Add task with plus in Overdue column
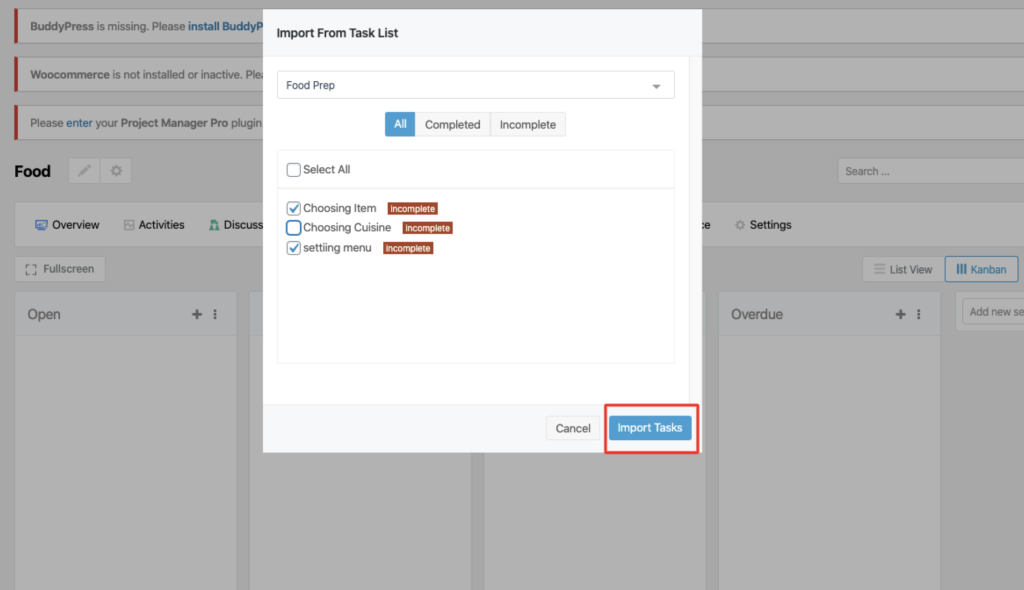Screen dimensions: 1024x590 pos(901,314)
